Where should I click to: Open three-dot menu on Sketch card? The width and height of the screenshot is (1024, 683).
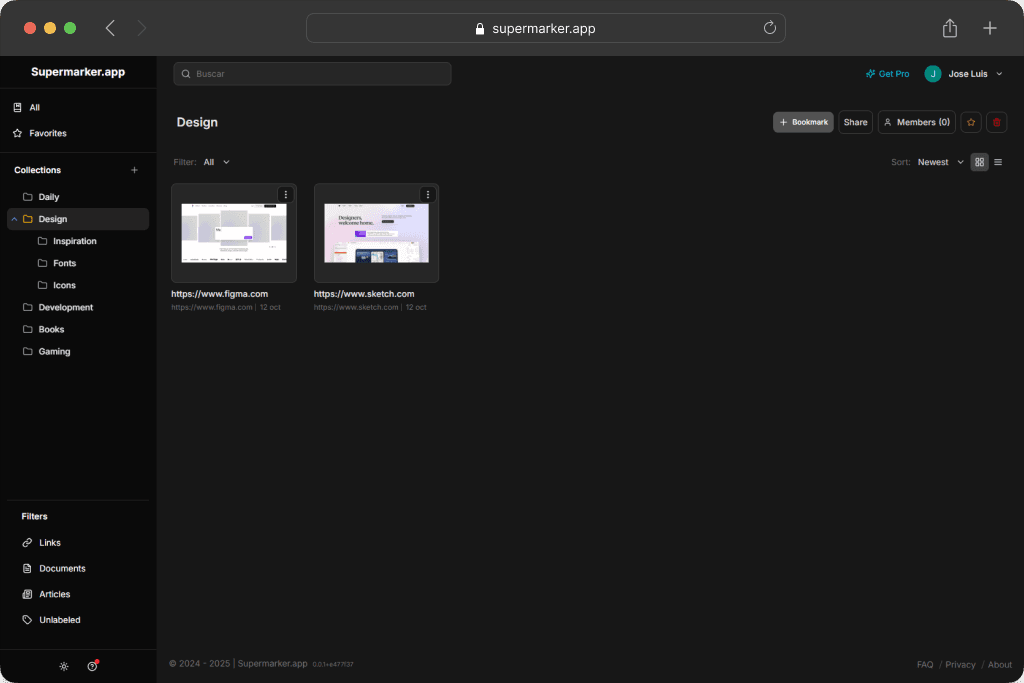428,195
